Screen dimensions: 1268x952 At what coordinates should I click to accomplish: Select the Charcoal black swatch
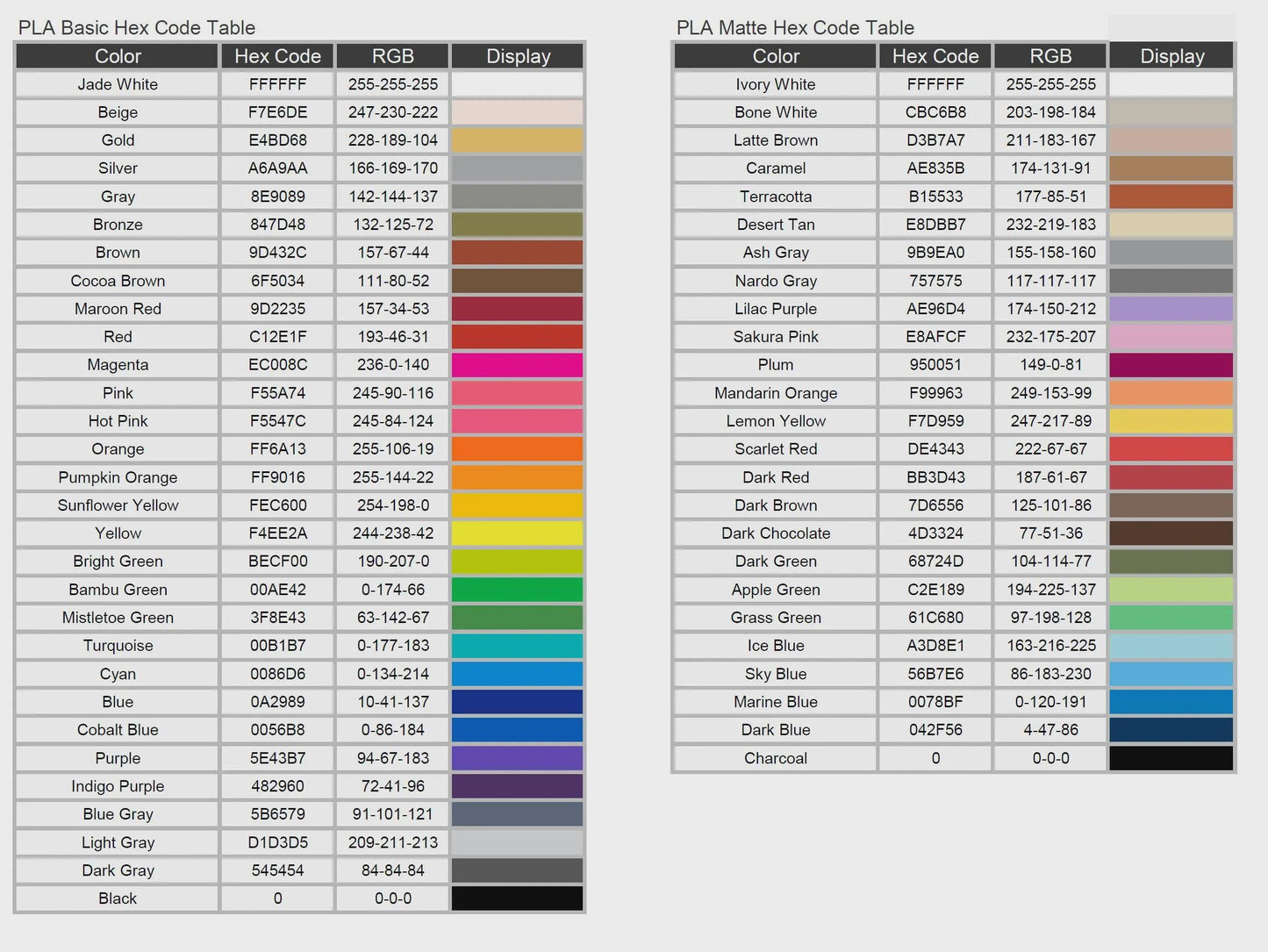click(1171, 758)
